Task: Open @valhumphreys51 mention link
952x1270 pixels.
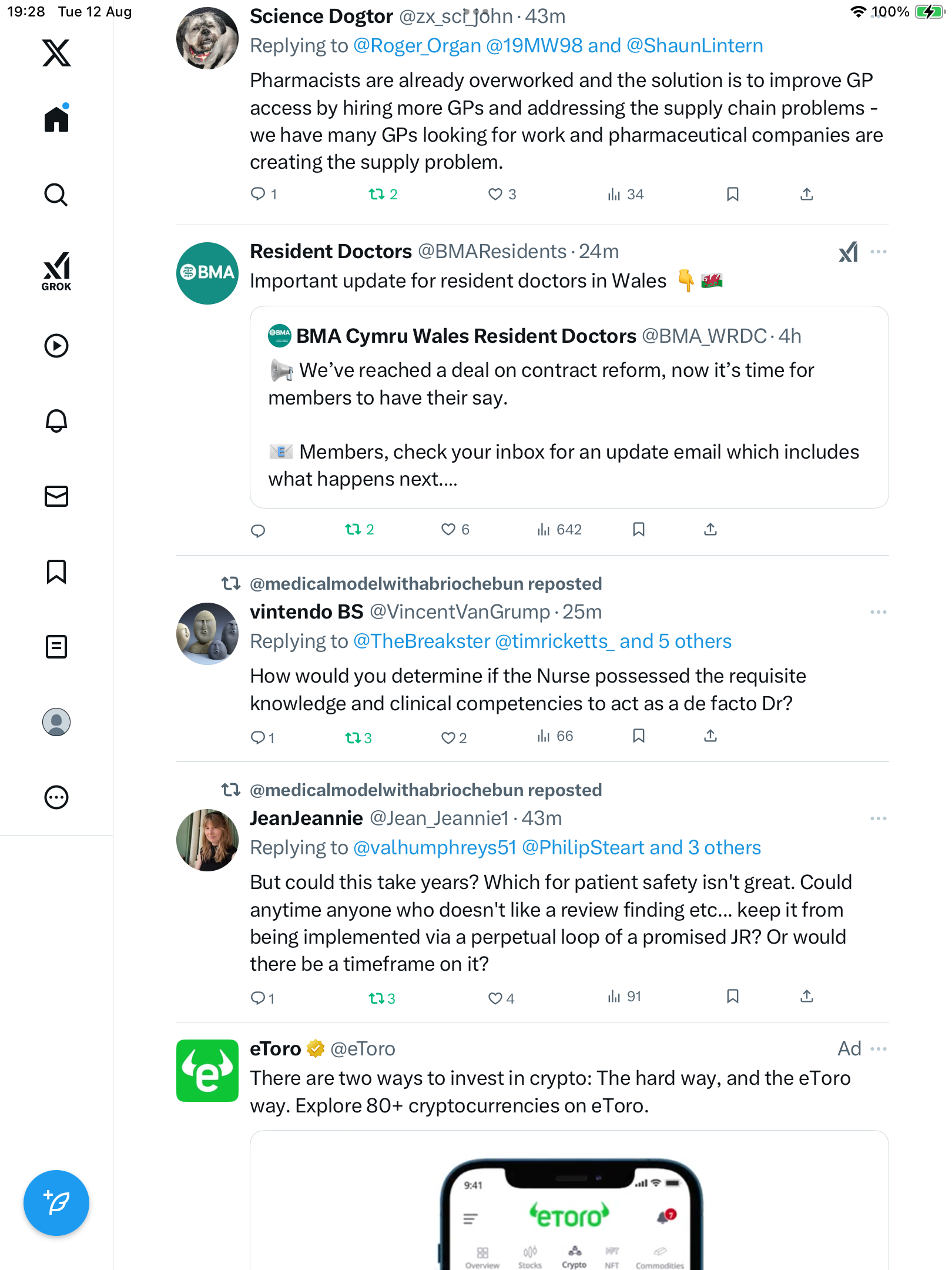Action: coord(435,847)
